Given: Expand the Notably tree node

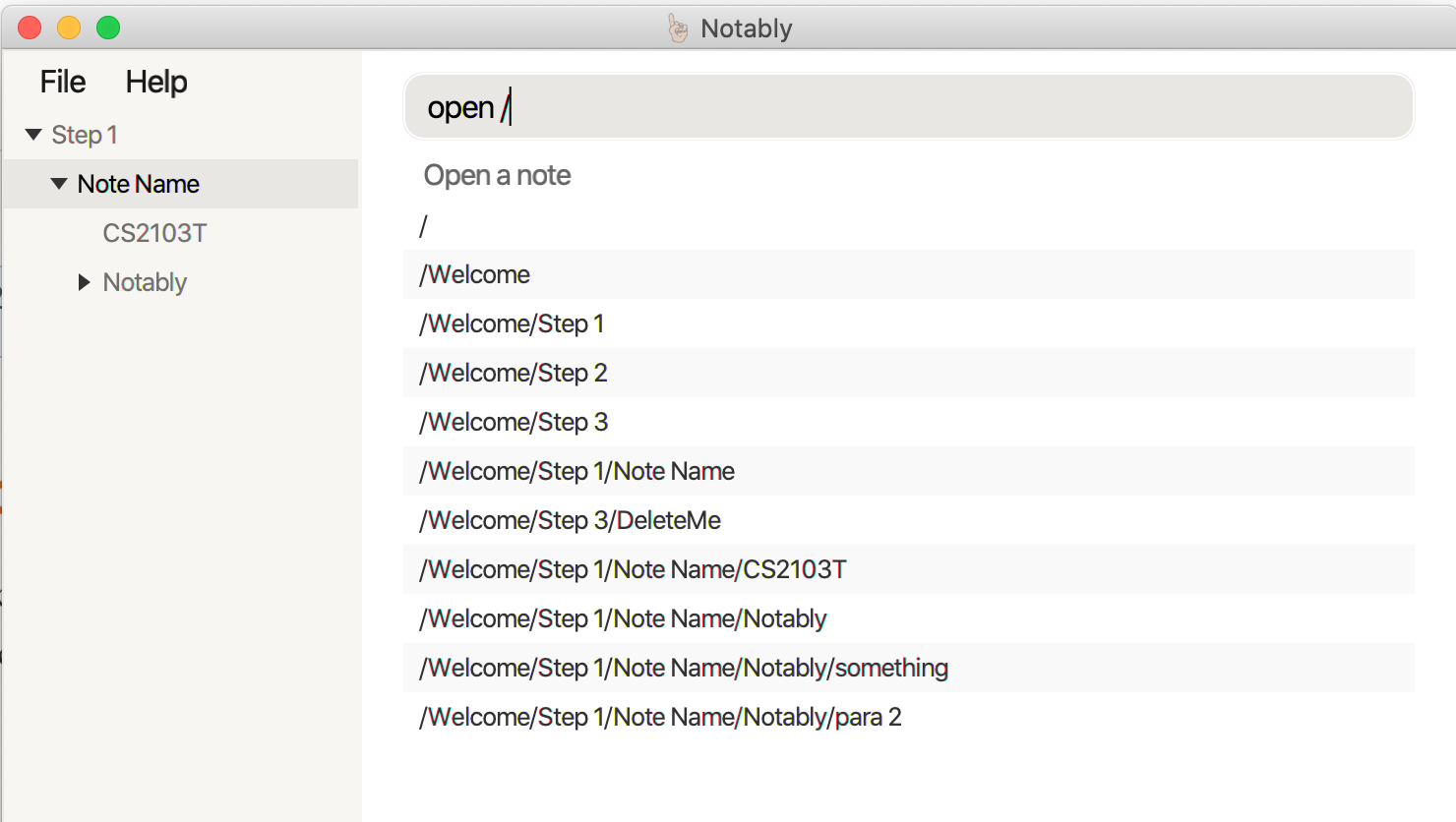Looking at the screenshot, I should (85, 282).
